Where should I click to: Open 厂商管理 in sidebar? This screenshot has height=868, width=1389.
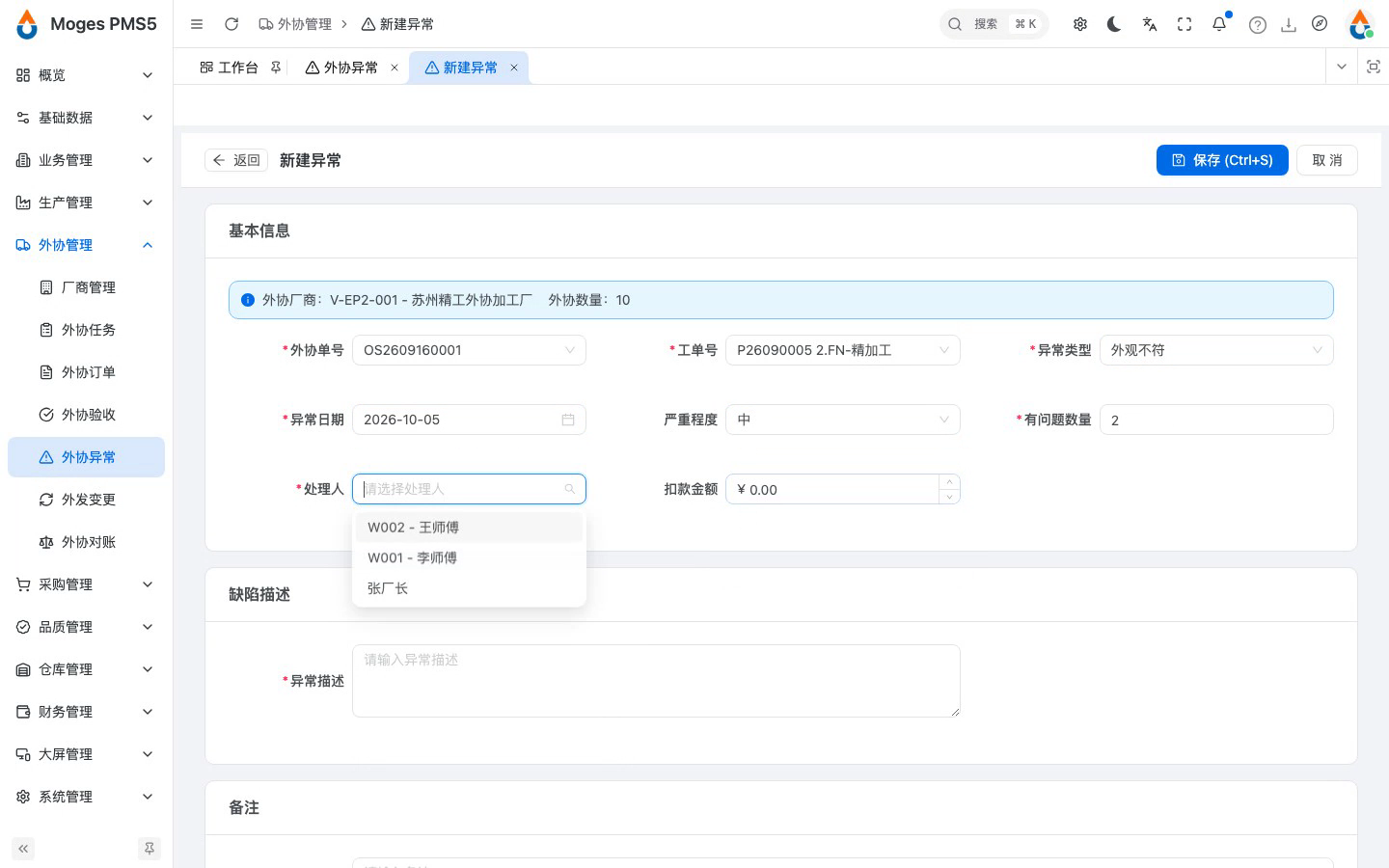pyautogui.click(x=87, y=287)
